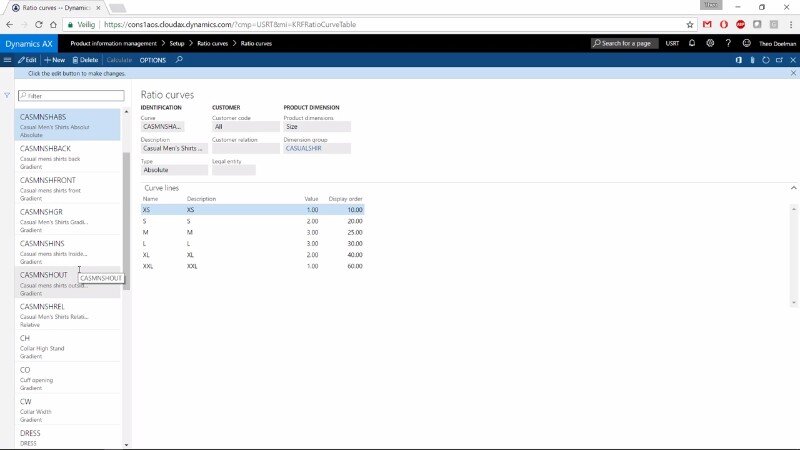
Task: Collapse the Curve lines section
Action: [x=793, y=187]
